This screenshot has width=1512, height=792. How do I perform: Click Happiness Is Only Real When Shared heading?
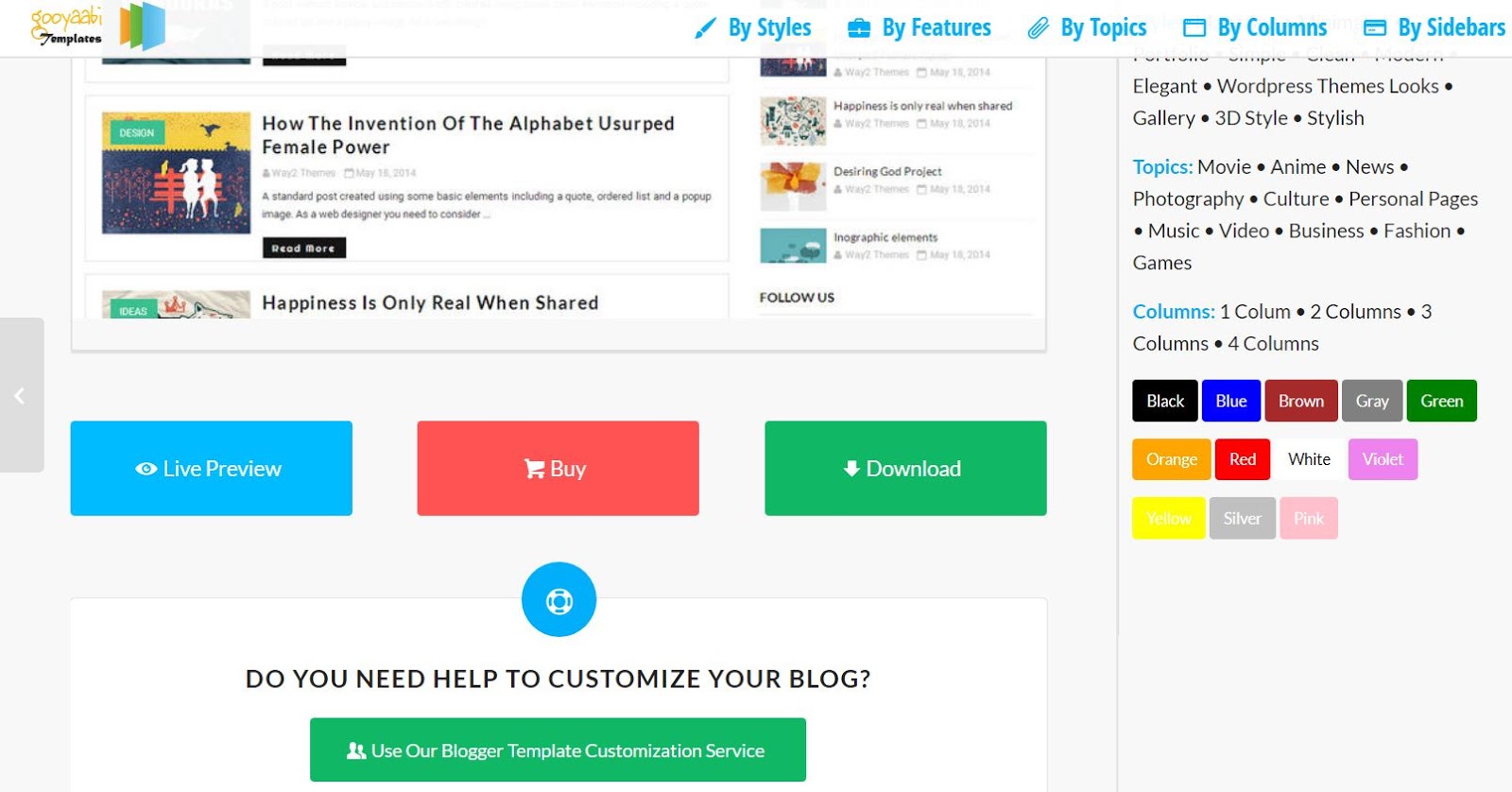(430, 302)
